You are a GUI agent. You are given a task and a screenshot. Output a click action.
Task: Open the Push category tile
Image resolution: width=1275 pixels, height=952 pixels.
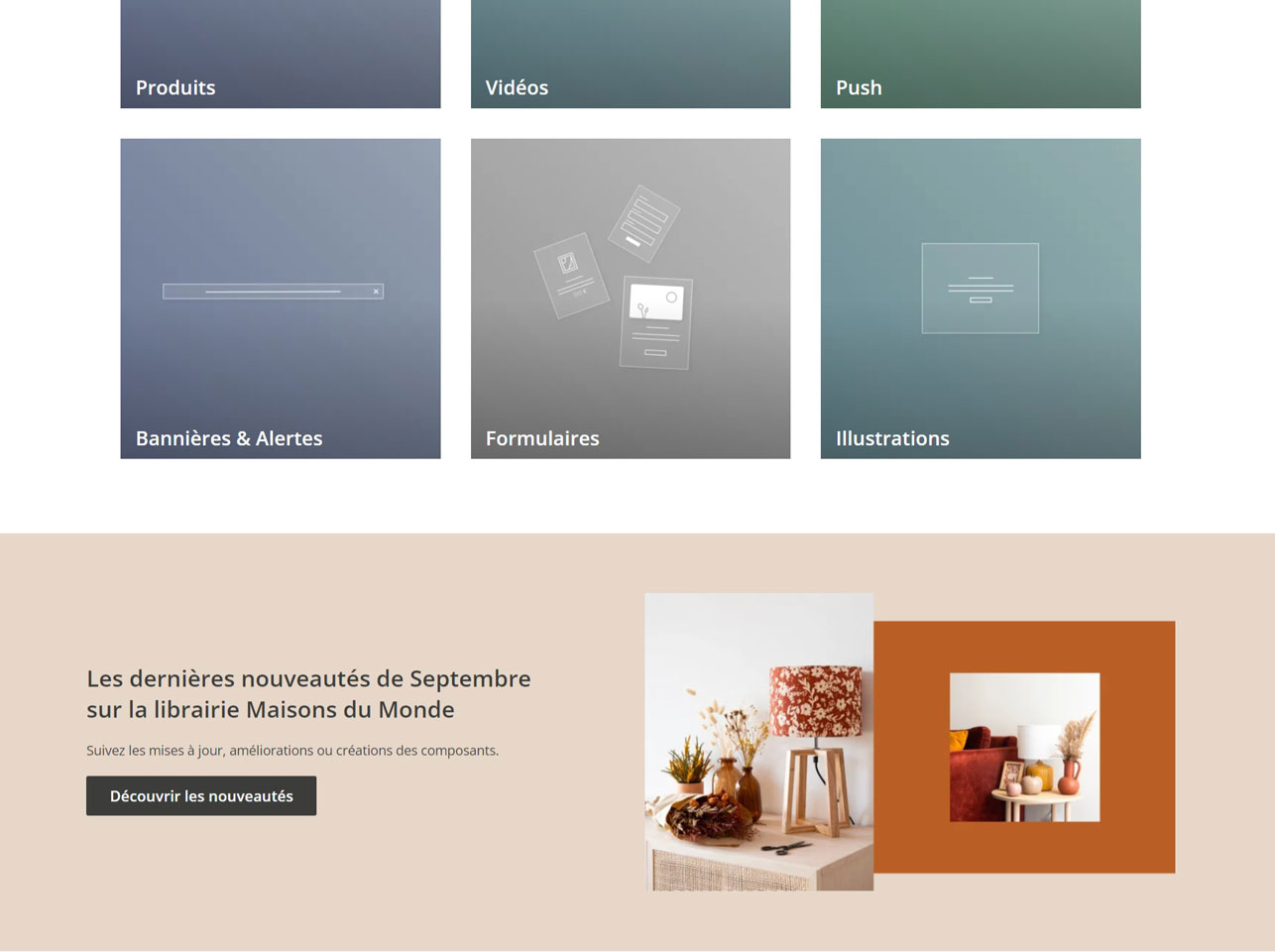click(980, 55)
